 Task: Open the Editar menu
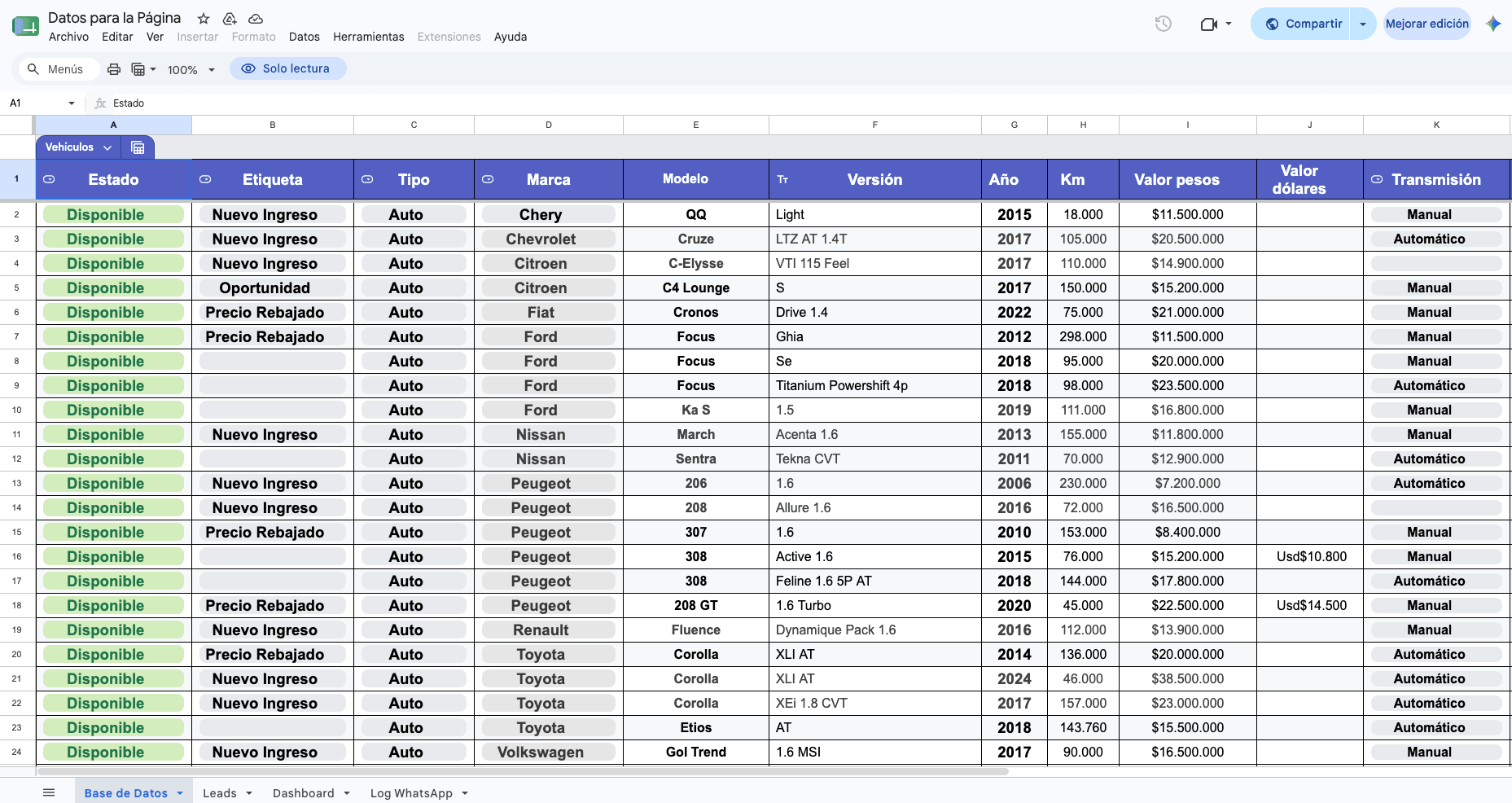coord(117,37)
